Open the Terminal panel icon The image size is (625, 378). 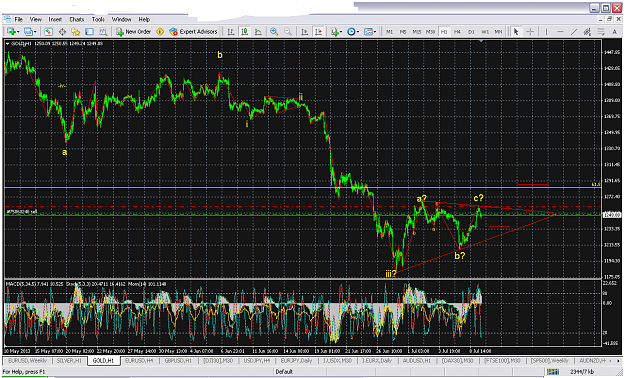pos(89,32)
